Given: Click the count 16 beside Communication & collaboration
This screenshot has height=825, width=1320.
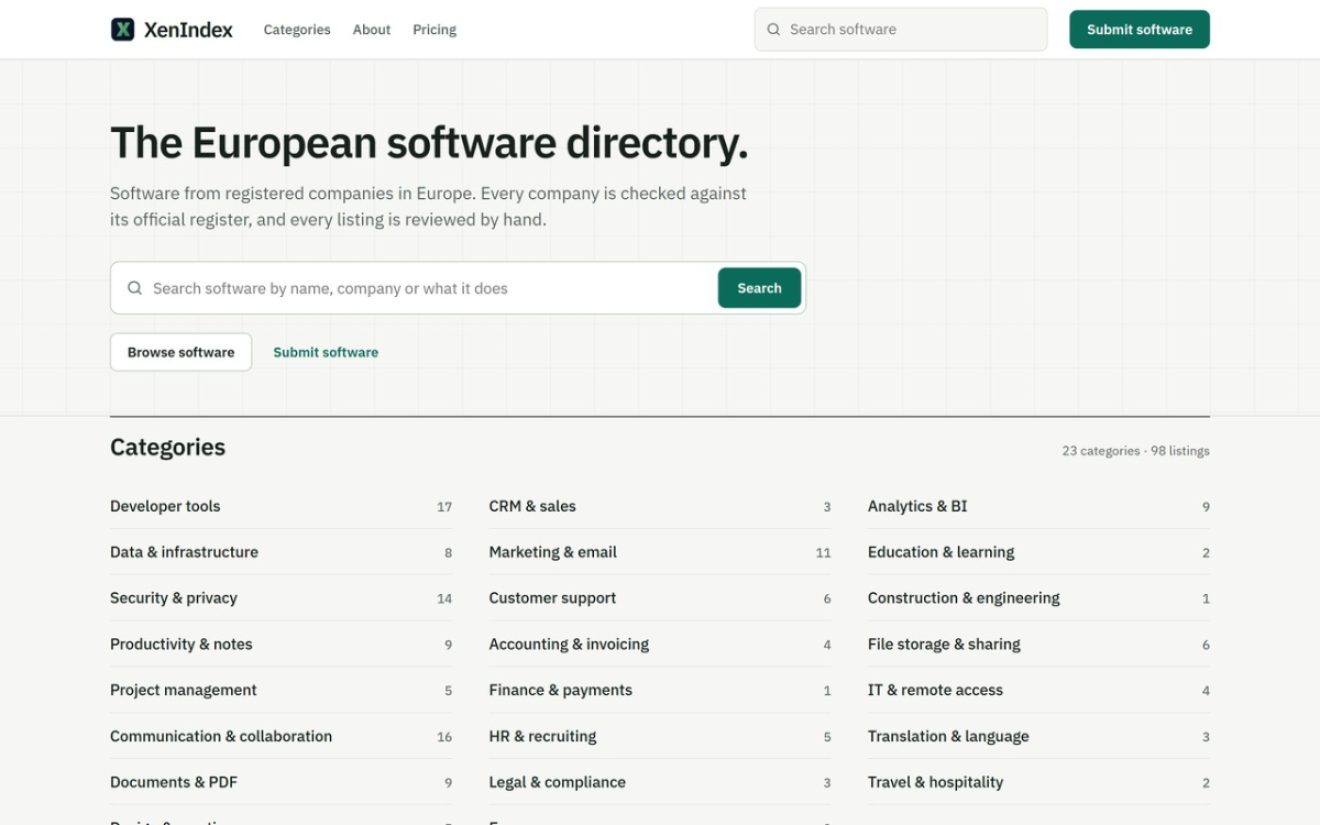Looking at the screenshot, I should click(x=444, y=737).
